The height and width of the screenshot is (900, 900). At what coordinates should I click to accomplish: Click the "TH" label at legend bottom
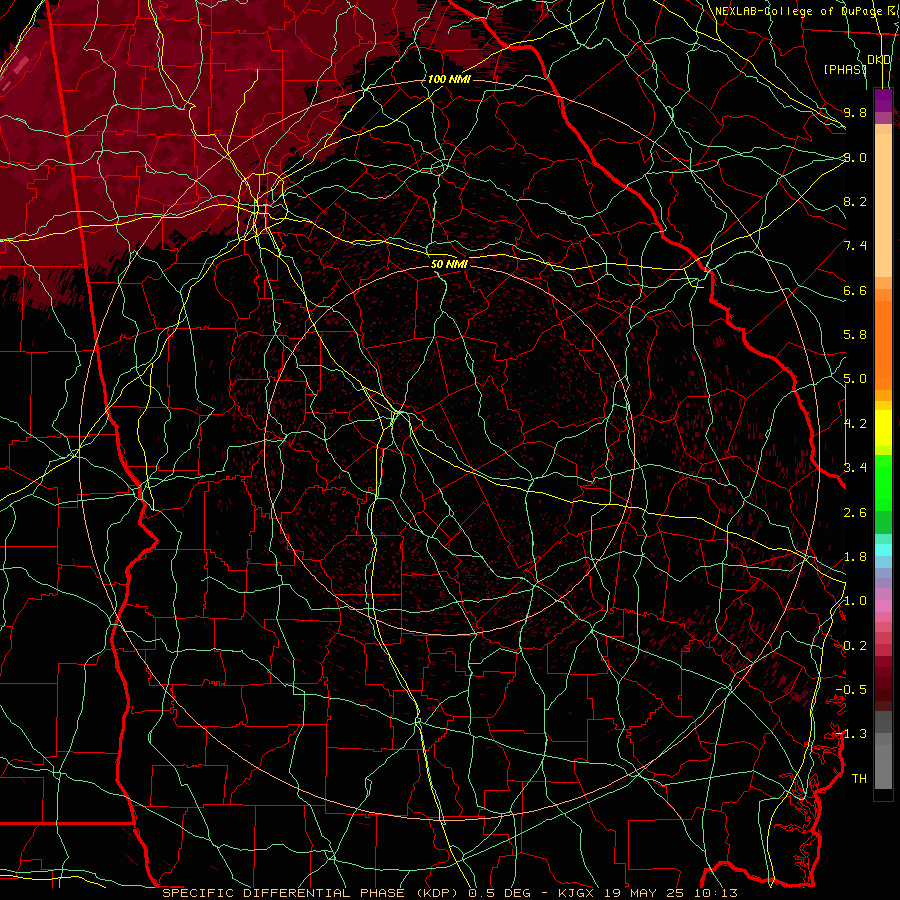click(859, 779)
